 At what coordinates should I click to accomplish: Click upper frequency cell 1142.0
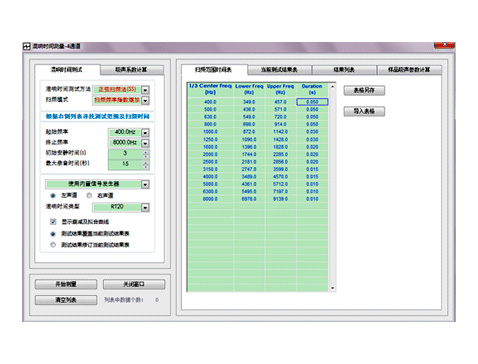[x=280, y=132]
